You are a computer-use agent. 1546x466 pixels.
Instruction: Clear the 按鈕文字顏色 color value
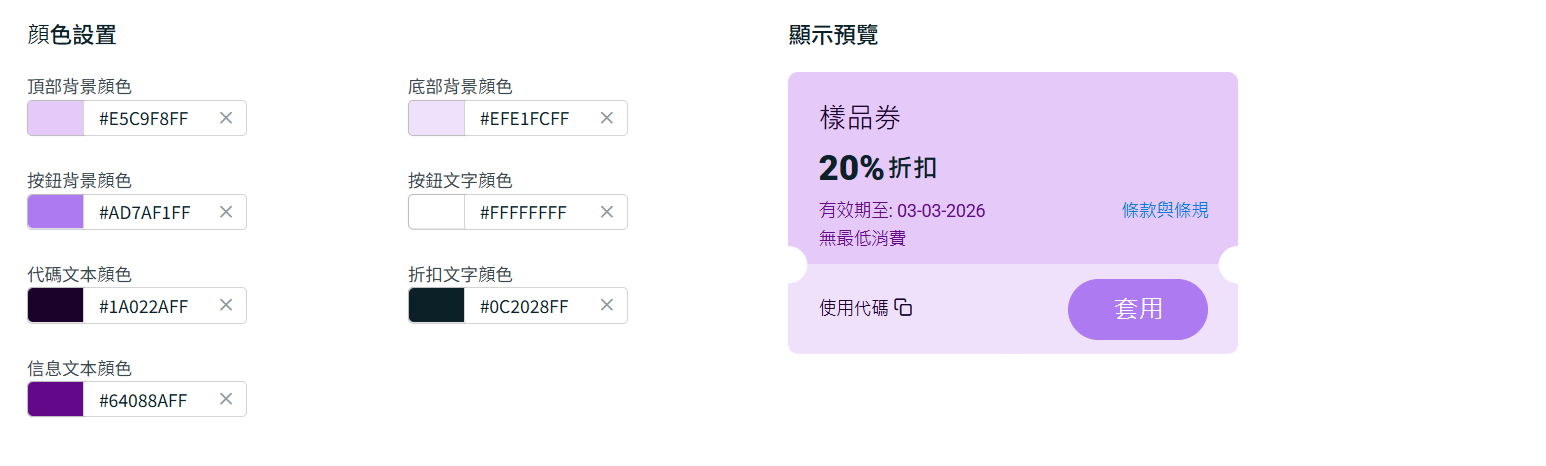[x=607, y=212]
